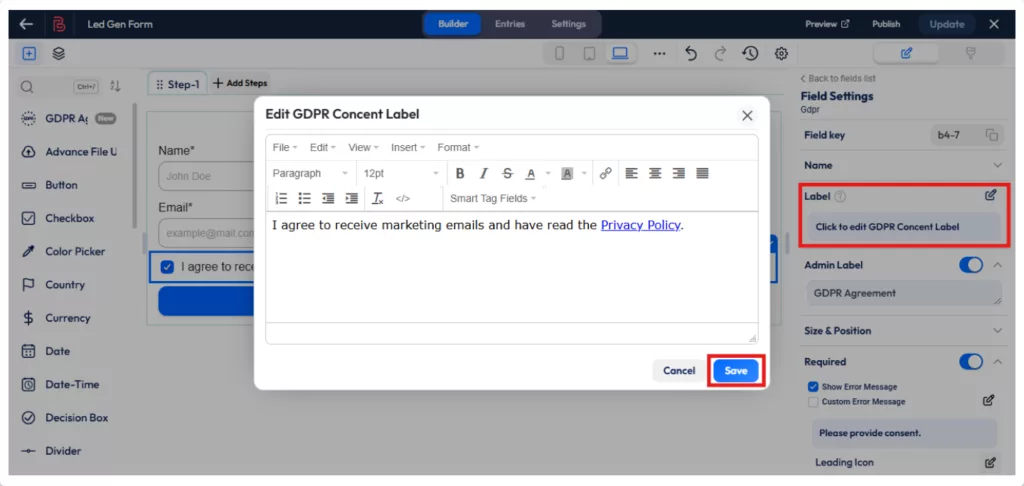This screenshot has height=486, width=1024.
Task: Uncheck Show Error Message
Action: (x=813, y=387)
